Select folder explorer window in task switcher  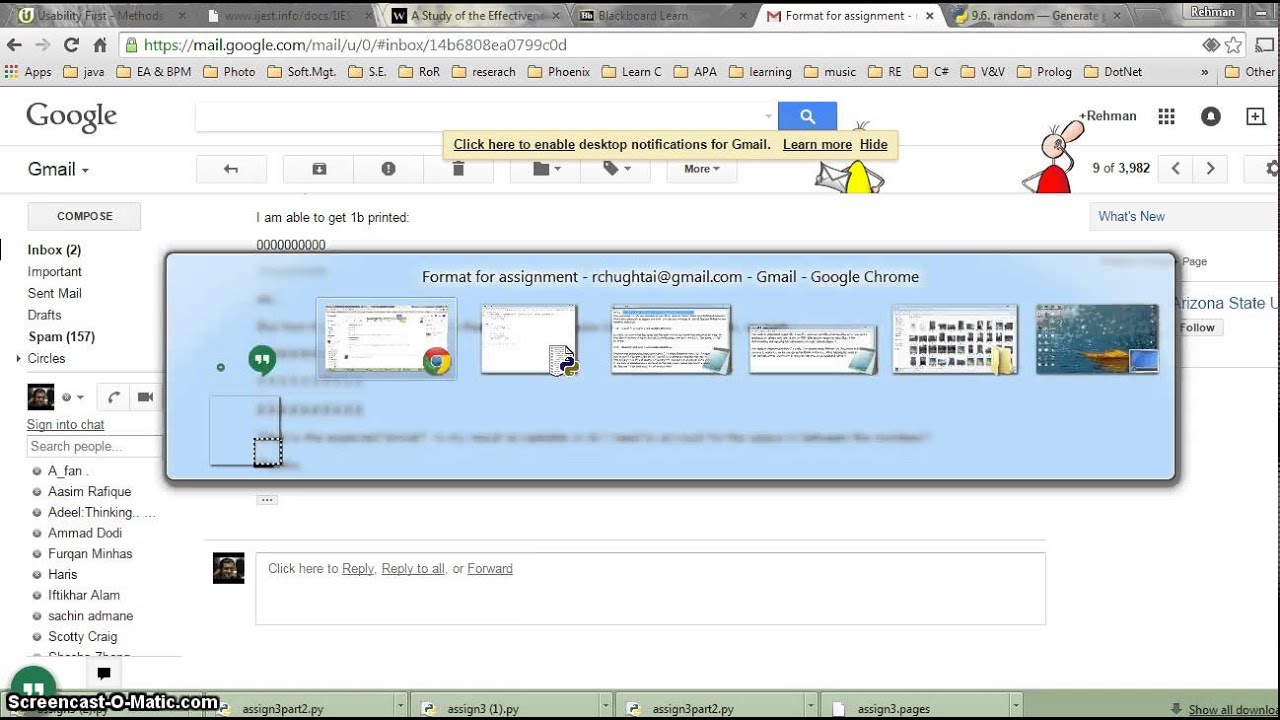[x=955, y=340]
